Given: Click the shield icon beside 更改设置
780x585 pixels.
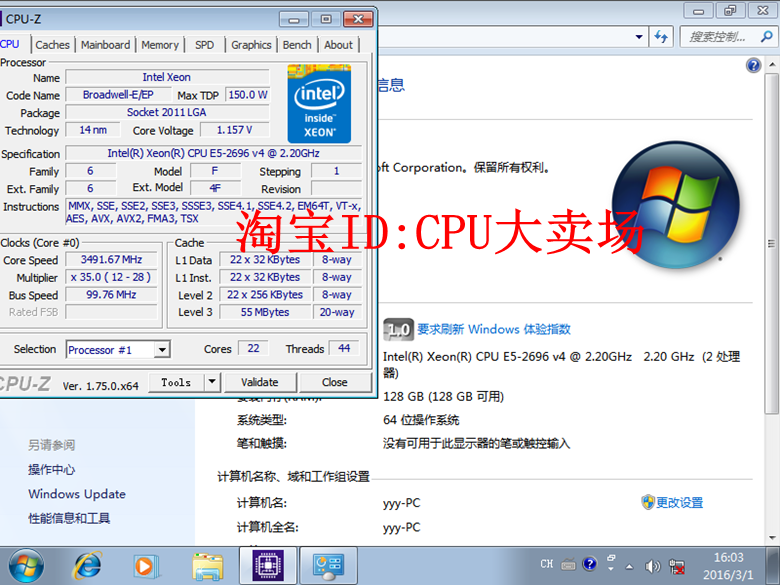Looking at the screenshot, I should (648, 502).
